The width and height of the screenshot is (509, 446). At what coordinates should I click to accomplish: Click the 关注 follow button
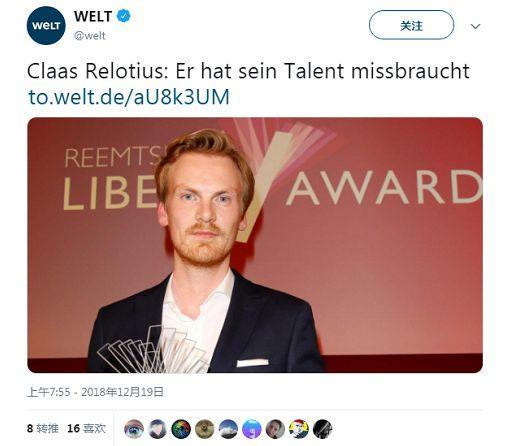coord(411,25)
